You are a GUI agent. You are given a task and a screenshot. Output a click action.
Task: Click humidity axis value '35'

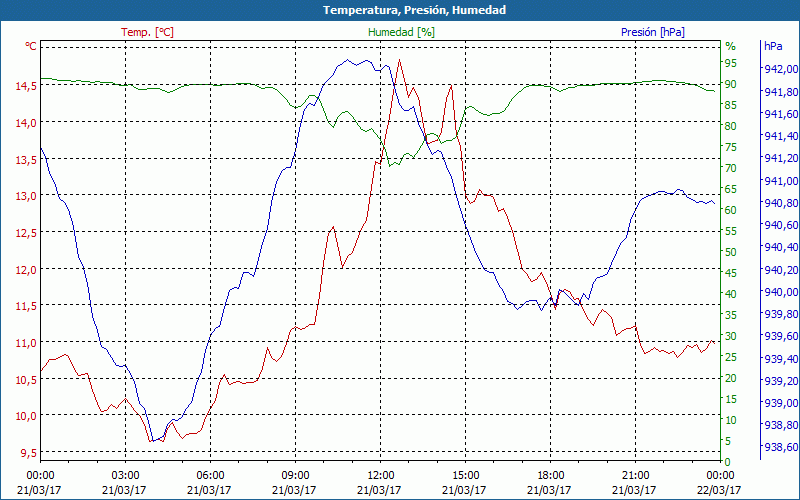[x=731, y=315]
